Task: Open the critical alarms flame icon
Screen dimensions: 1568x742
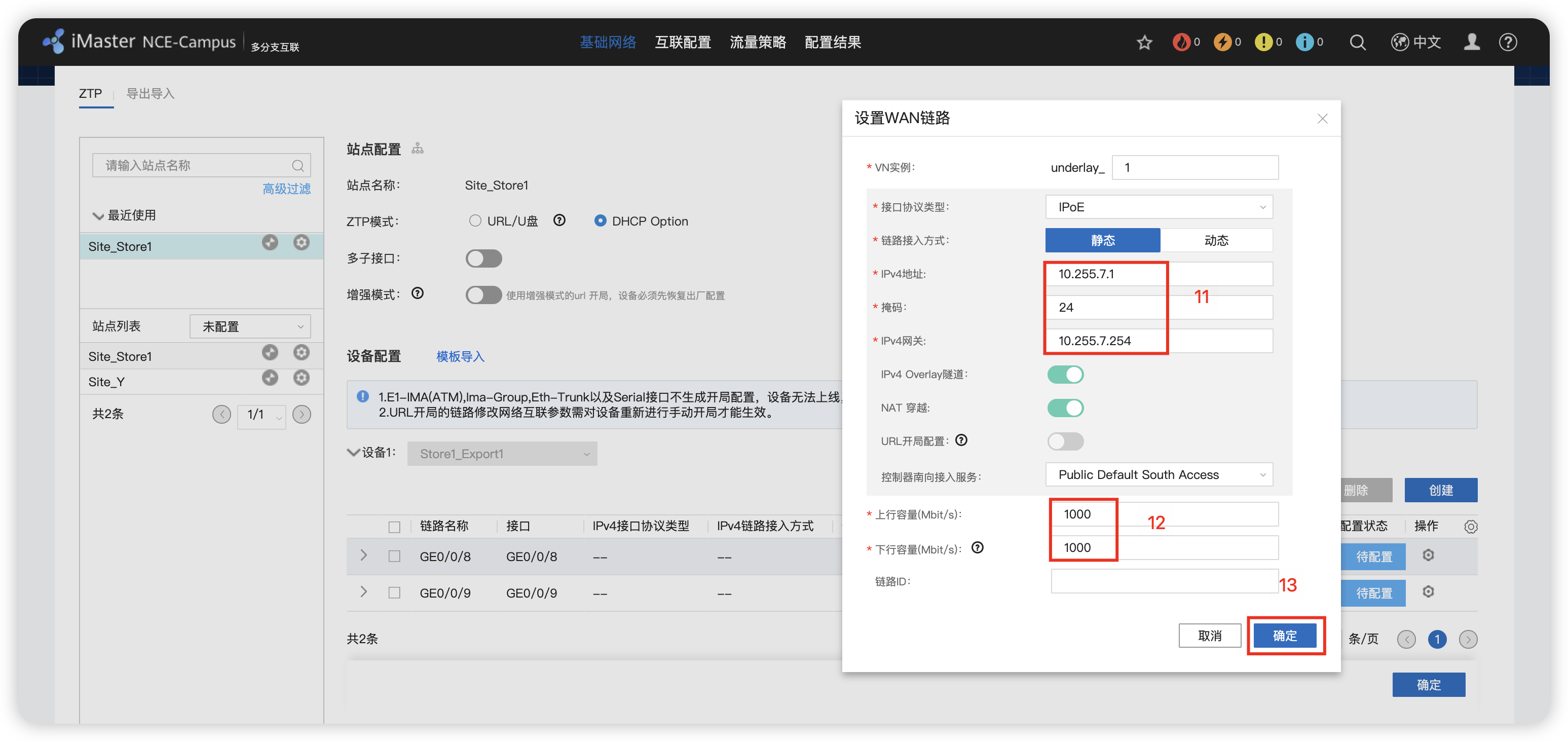Action: 1181,42
